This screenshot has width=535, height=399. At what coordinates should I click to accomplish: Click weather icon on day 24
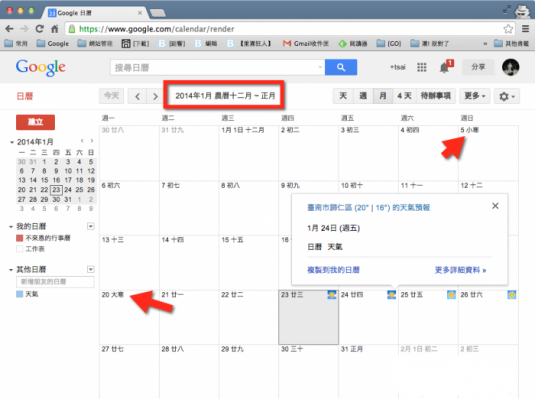pyautogui.click(x=391, y=294)
